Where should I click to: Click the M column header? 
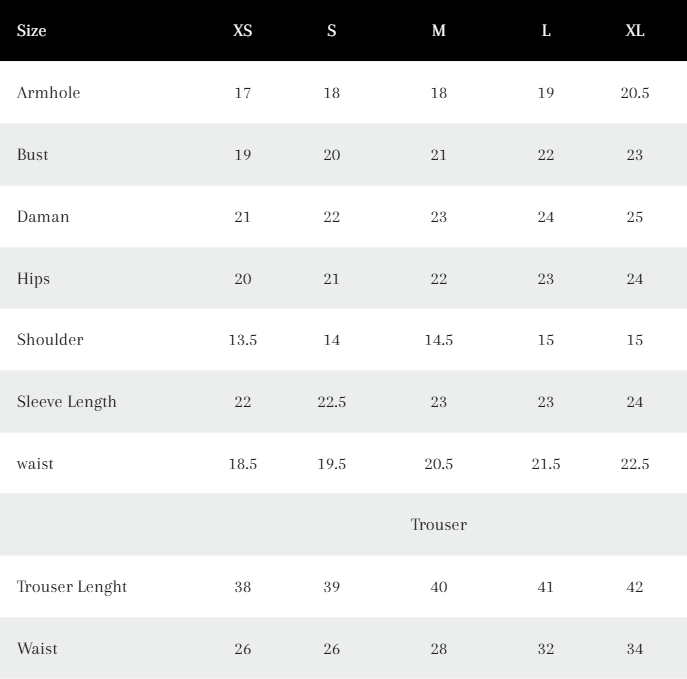tap(439, 31)
